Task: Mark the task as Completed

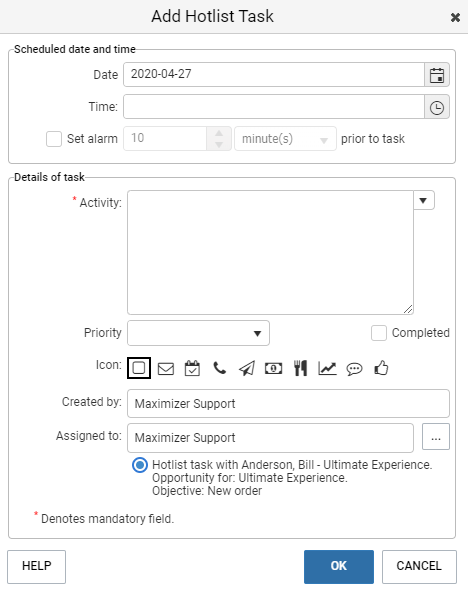Action: pos(379,333)
